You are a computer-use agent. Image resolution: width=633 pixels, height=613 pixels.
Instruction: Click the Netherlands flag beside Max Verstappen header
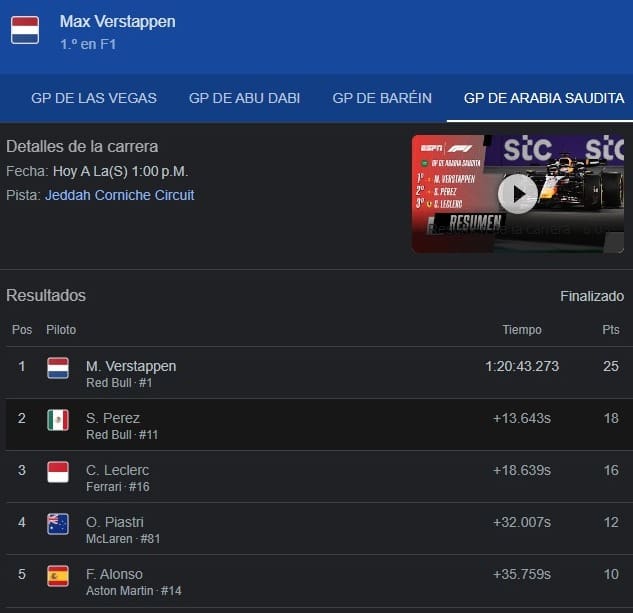click(25, 30)
